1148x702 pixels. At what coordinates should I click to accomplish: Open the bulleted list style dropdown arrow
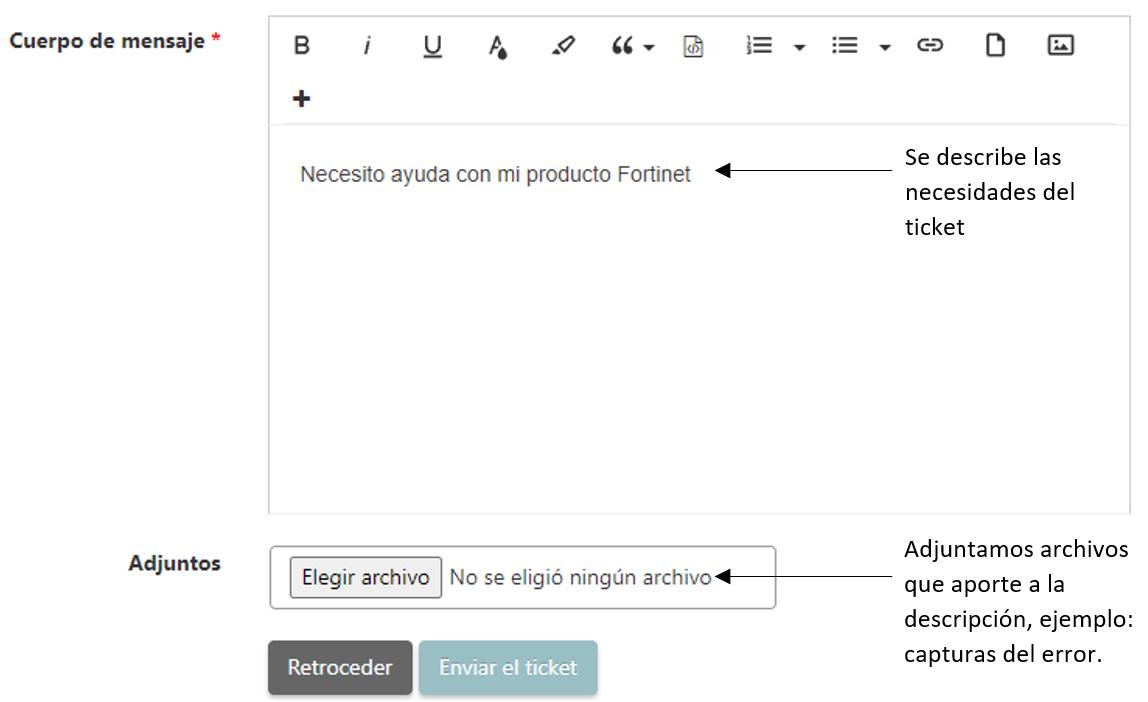tap(884, 47)
